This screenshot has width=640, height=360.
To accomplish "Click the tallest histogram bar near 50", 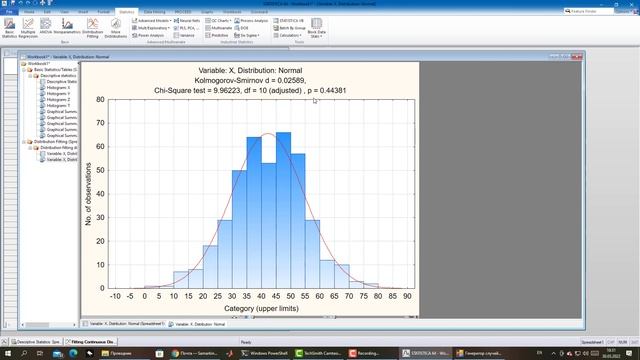I will coord(284,210).
